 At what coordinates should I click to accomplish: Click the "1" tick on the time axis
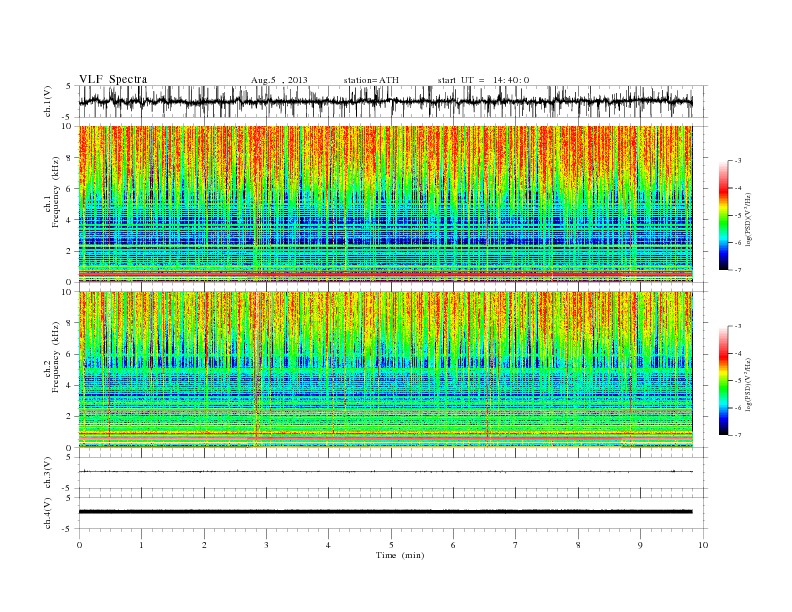141,545
